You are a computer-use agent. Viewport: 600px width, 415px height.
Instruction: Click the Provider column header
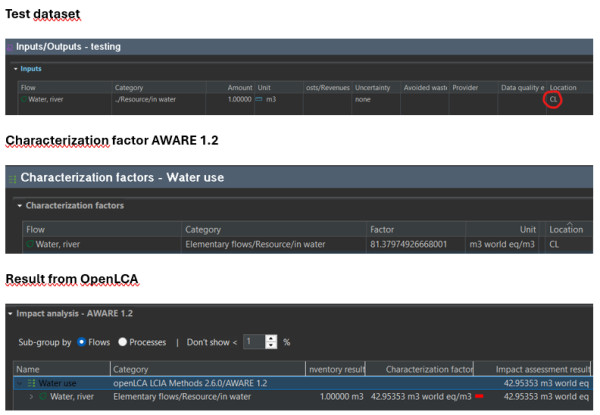pyautogui.click(x=465, y=88)
